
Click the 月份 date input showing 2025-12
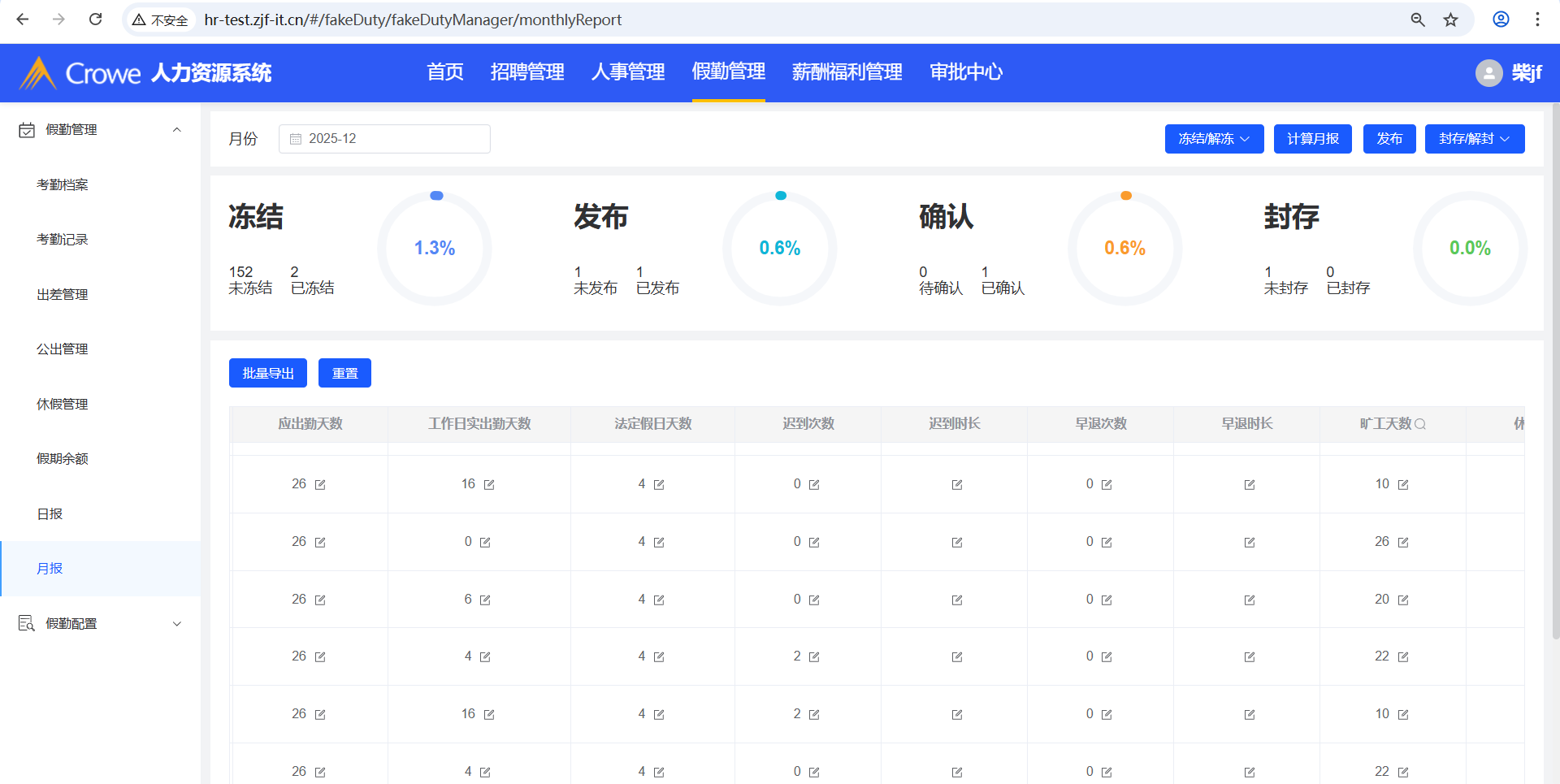click(384, 139)
